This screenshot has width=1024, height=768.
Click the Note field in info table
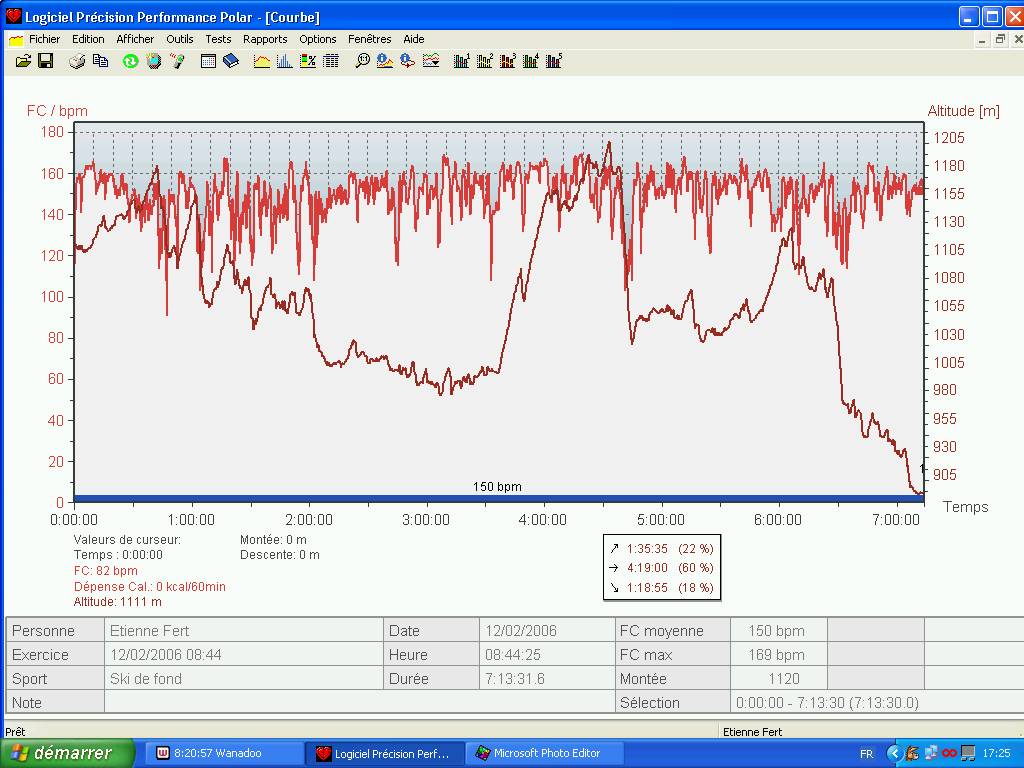click(x=360, y=703)
